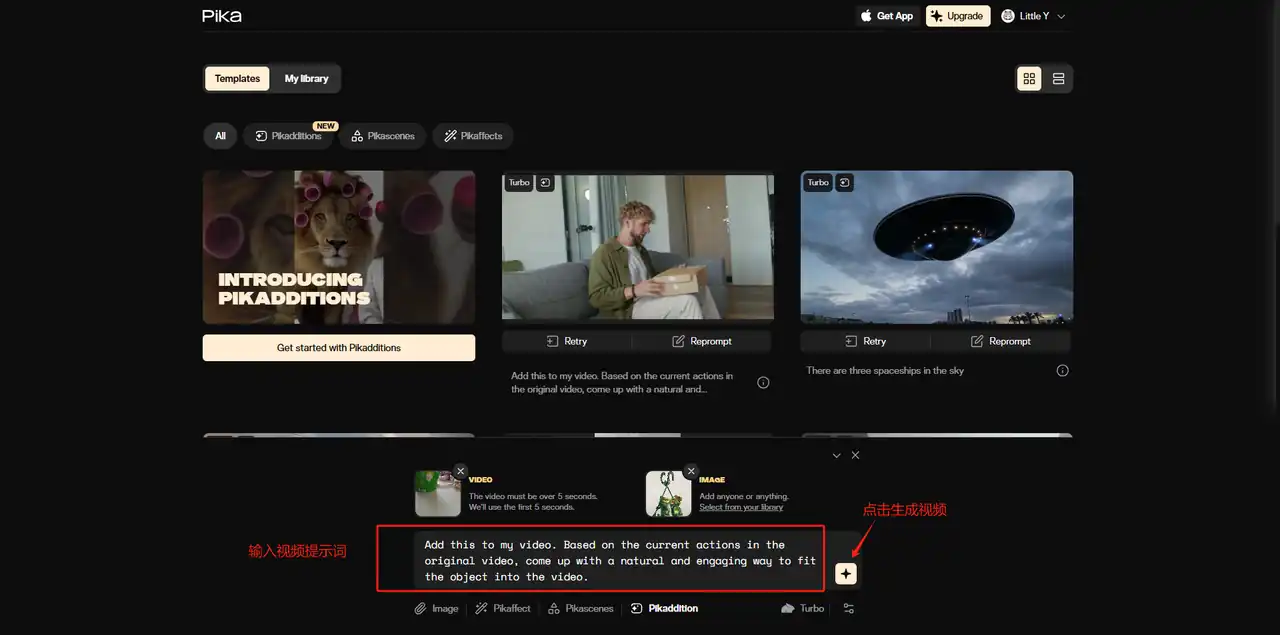Click the Little Y avatar icon
This screenshot has height=635, width=1280.
click(1008, 16)
